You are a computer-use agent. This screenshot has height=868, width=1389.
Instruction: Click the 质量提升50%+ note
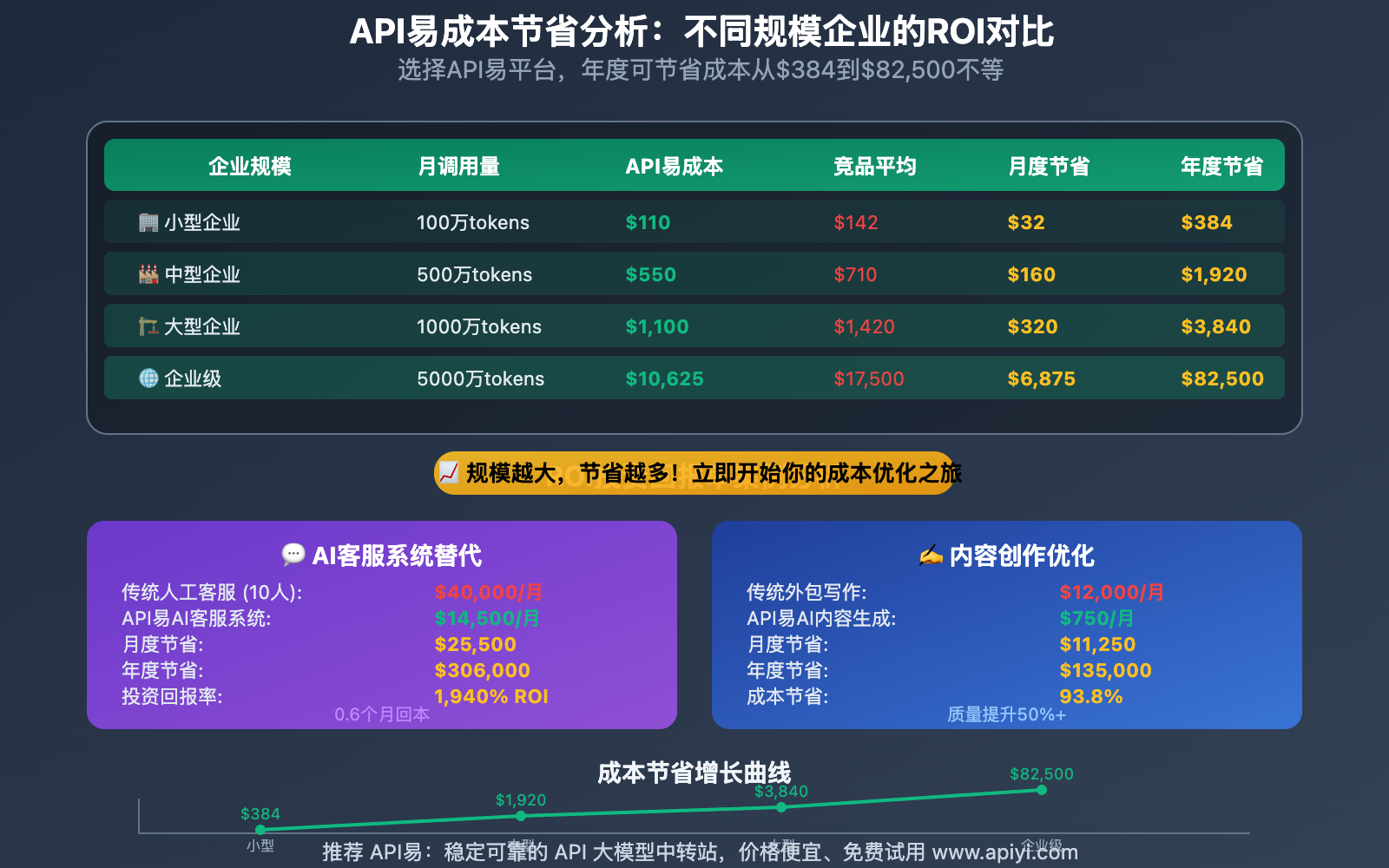click(x=1006, y=714)
